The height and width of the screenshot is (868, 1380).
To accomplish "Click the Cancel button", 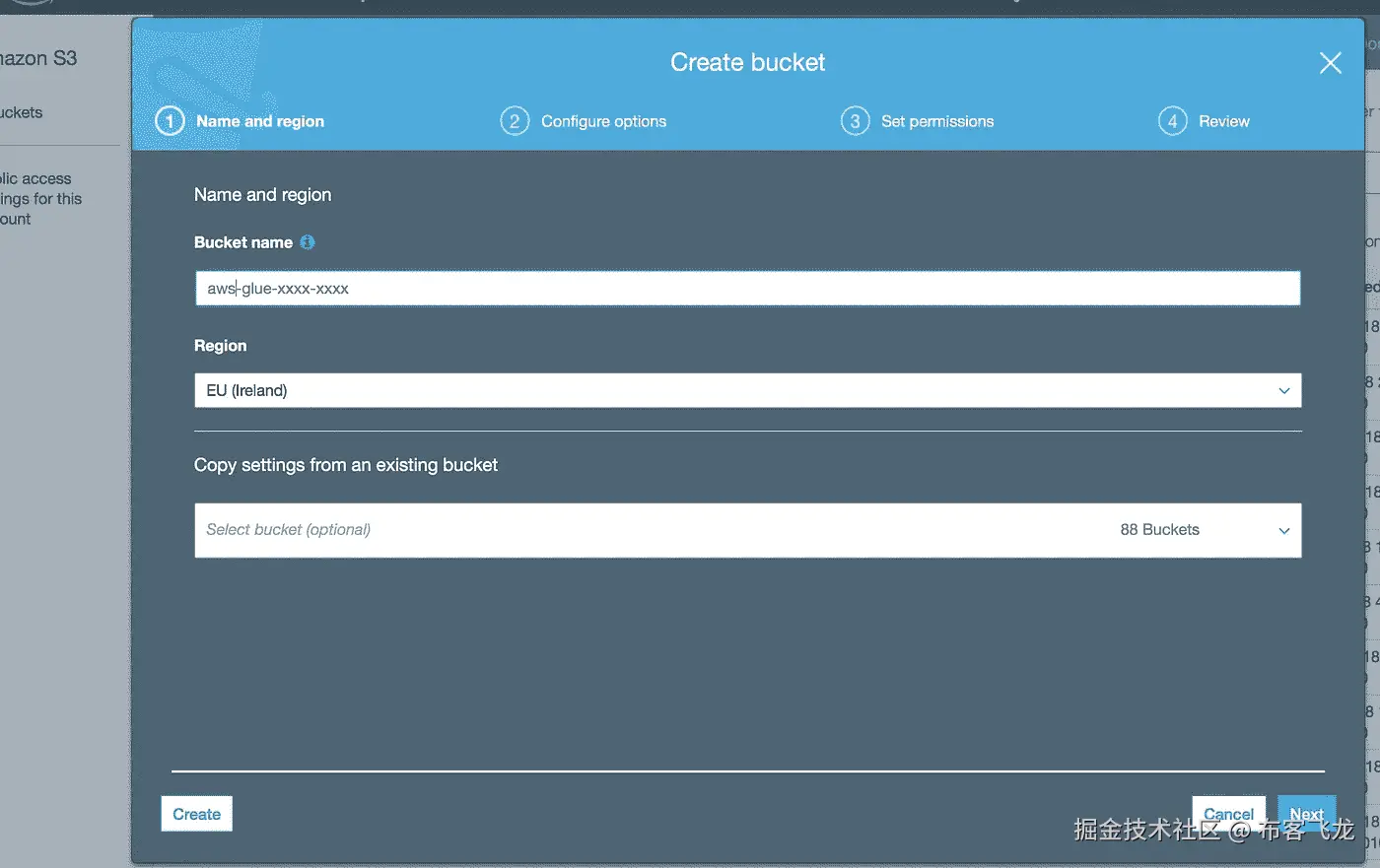I will tap(1228, 814).
